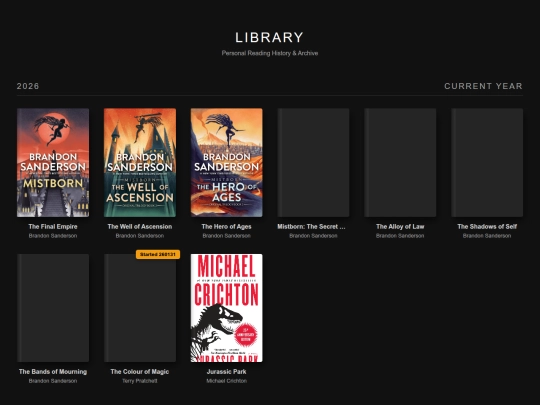Open The Colour of Magic placeholder cover
The image size is (540, 405).
(140, 308)
